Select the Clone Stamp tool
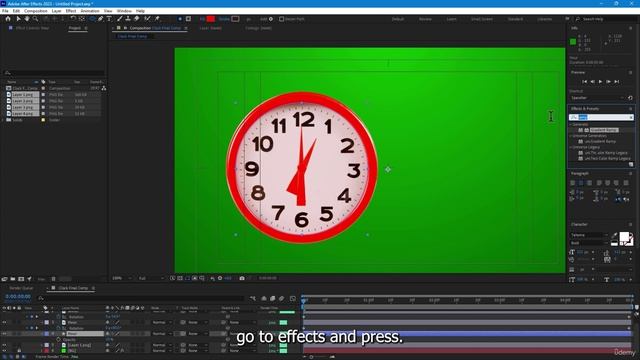This screenshot has height=360, width=640. click(128, 19)
